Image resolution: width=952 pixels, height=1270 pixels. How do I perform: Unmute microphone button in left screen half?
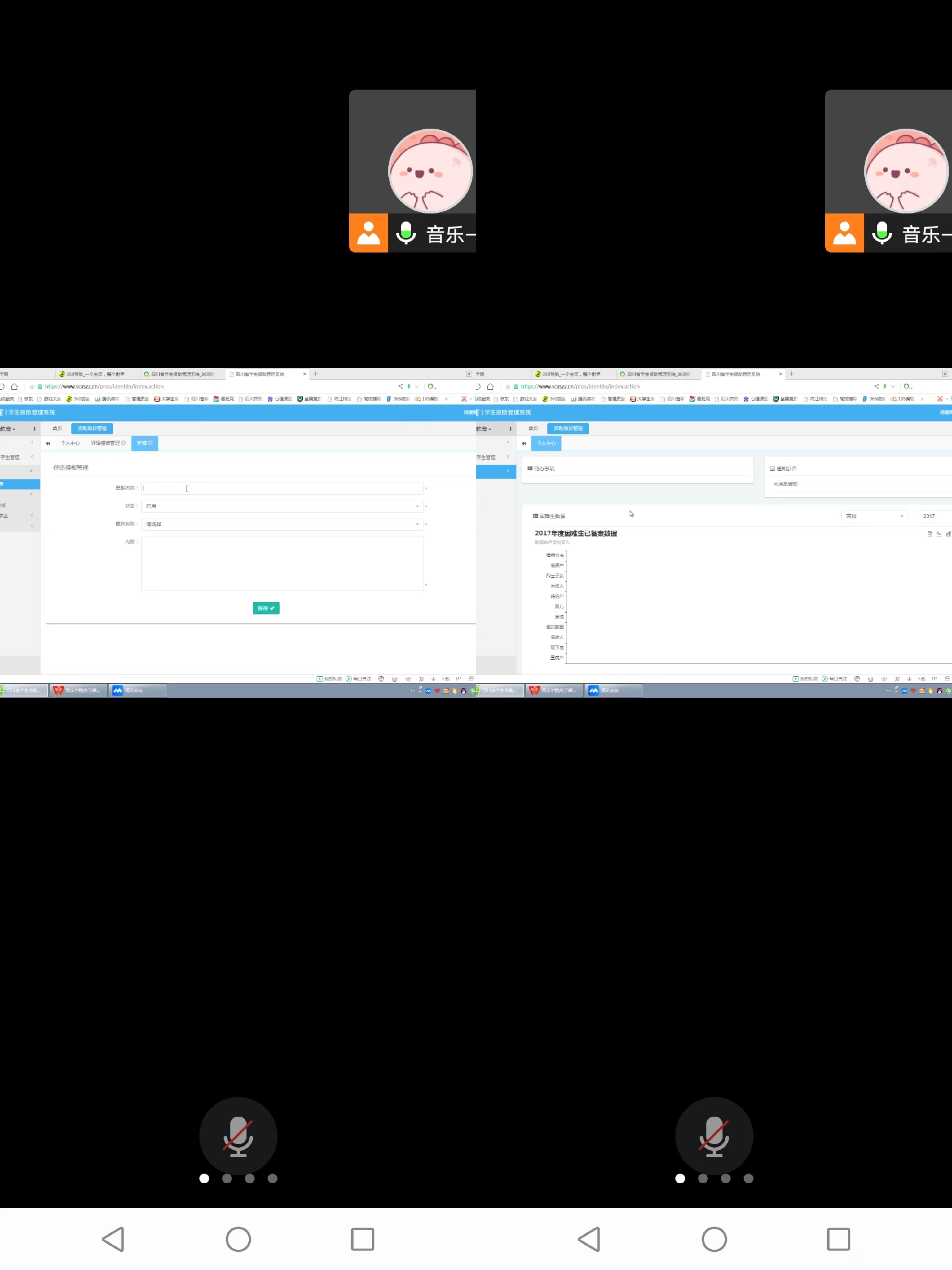pyautogui.click(x=238, y=1136)
